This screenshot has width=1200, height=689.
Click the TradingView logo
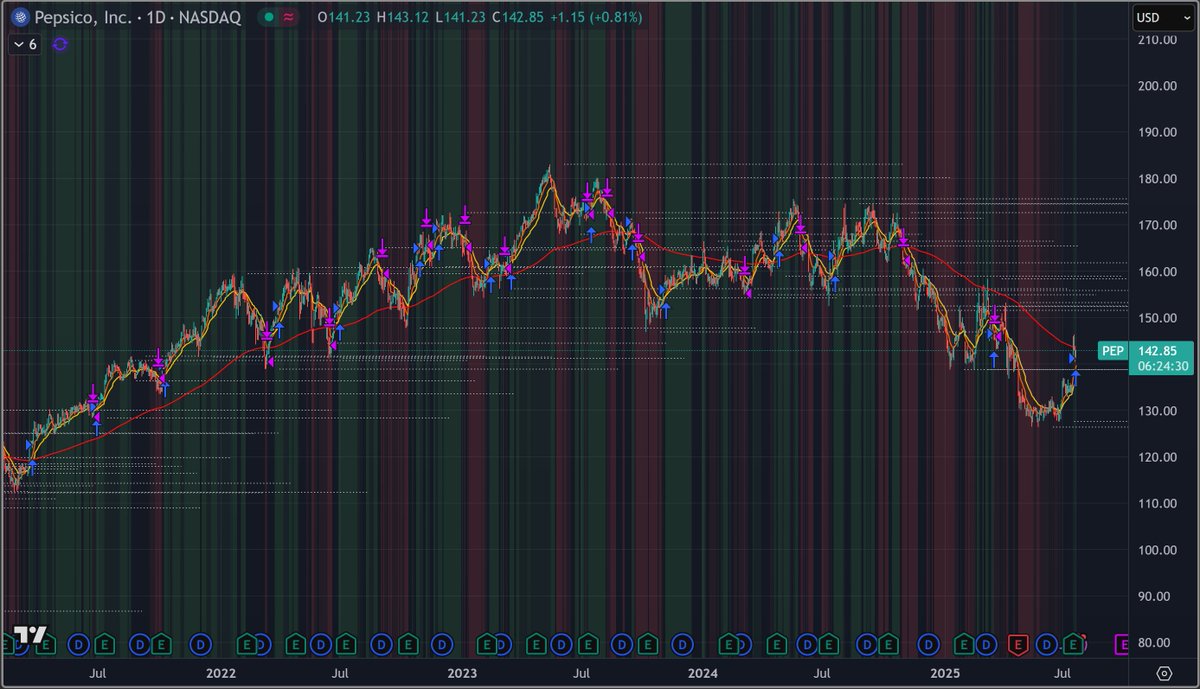coord(29,636)
